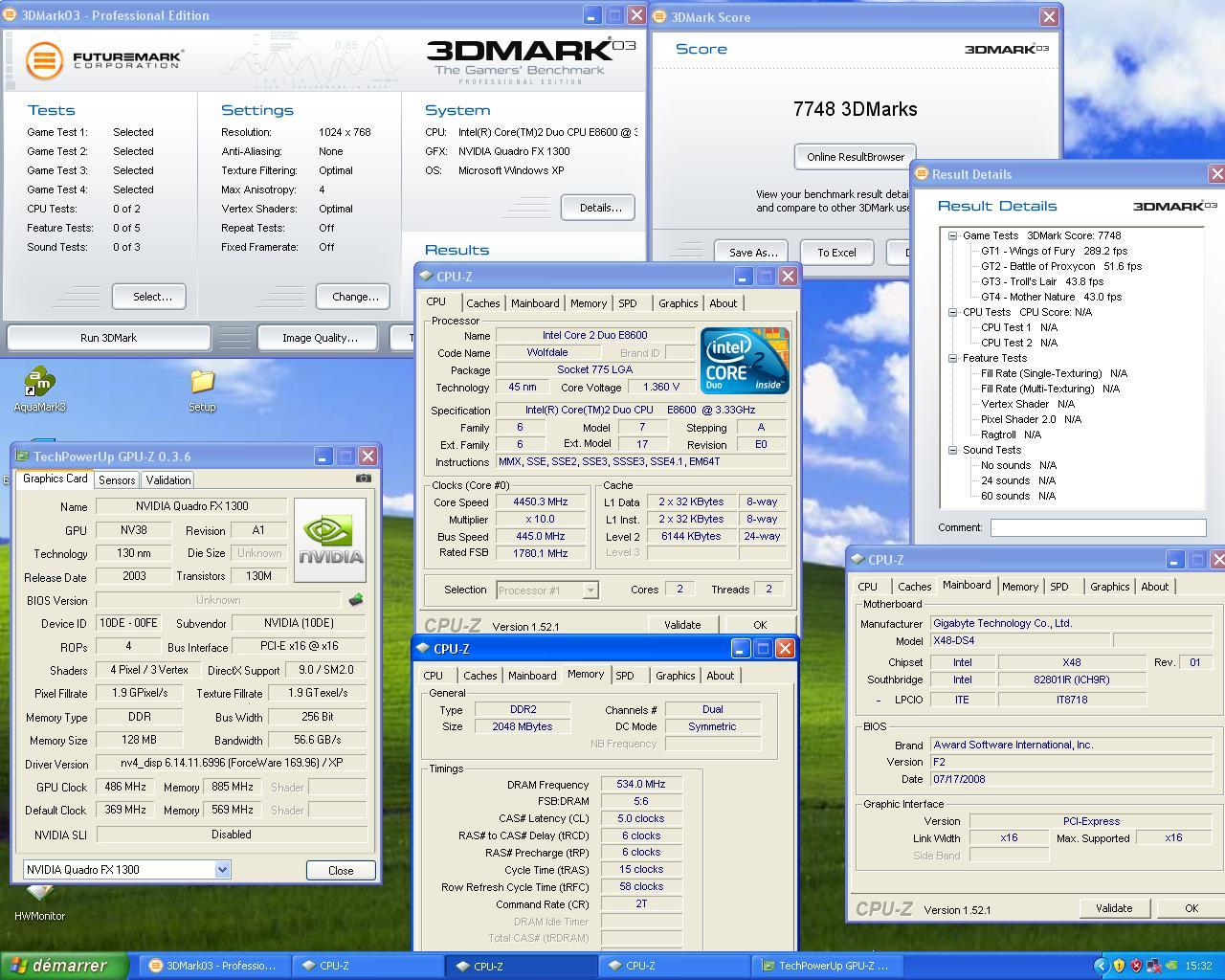This screenshot has width=1225, height=980.
Task: Click the Futuremark Corporation logo
Action: click(103, 60)
